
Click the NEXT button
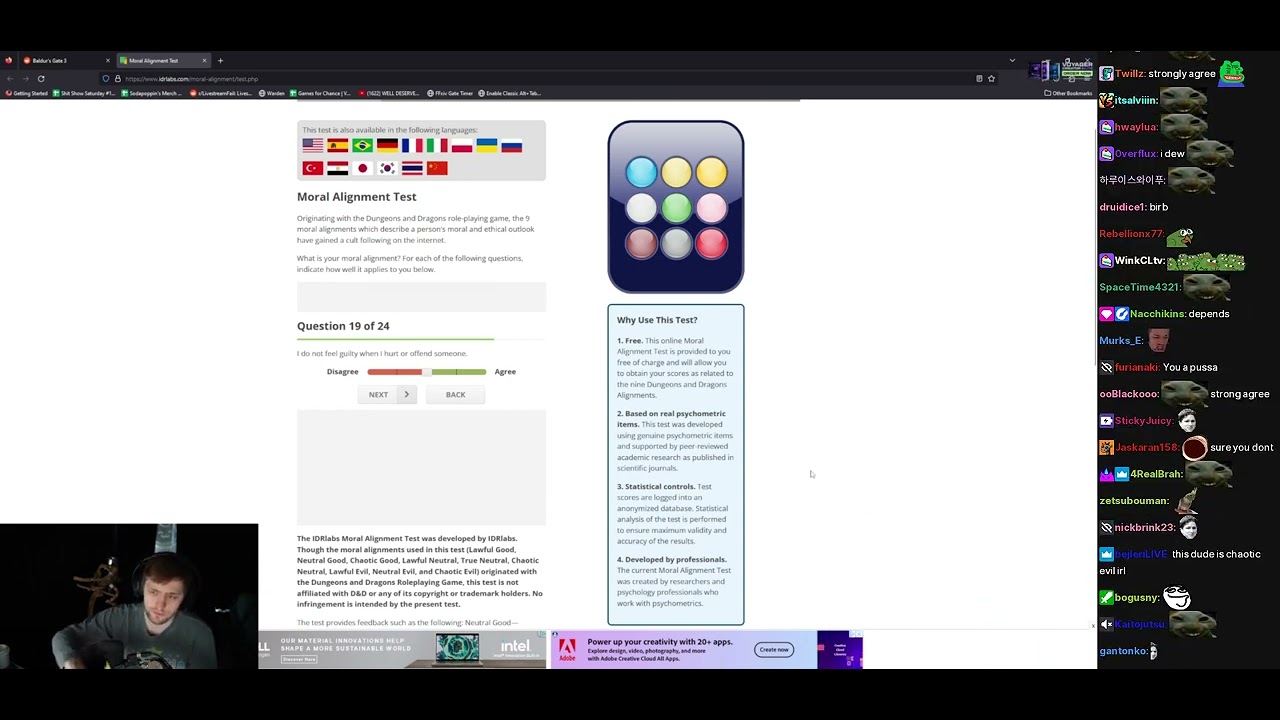coord(387,395)
